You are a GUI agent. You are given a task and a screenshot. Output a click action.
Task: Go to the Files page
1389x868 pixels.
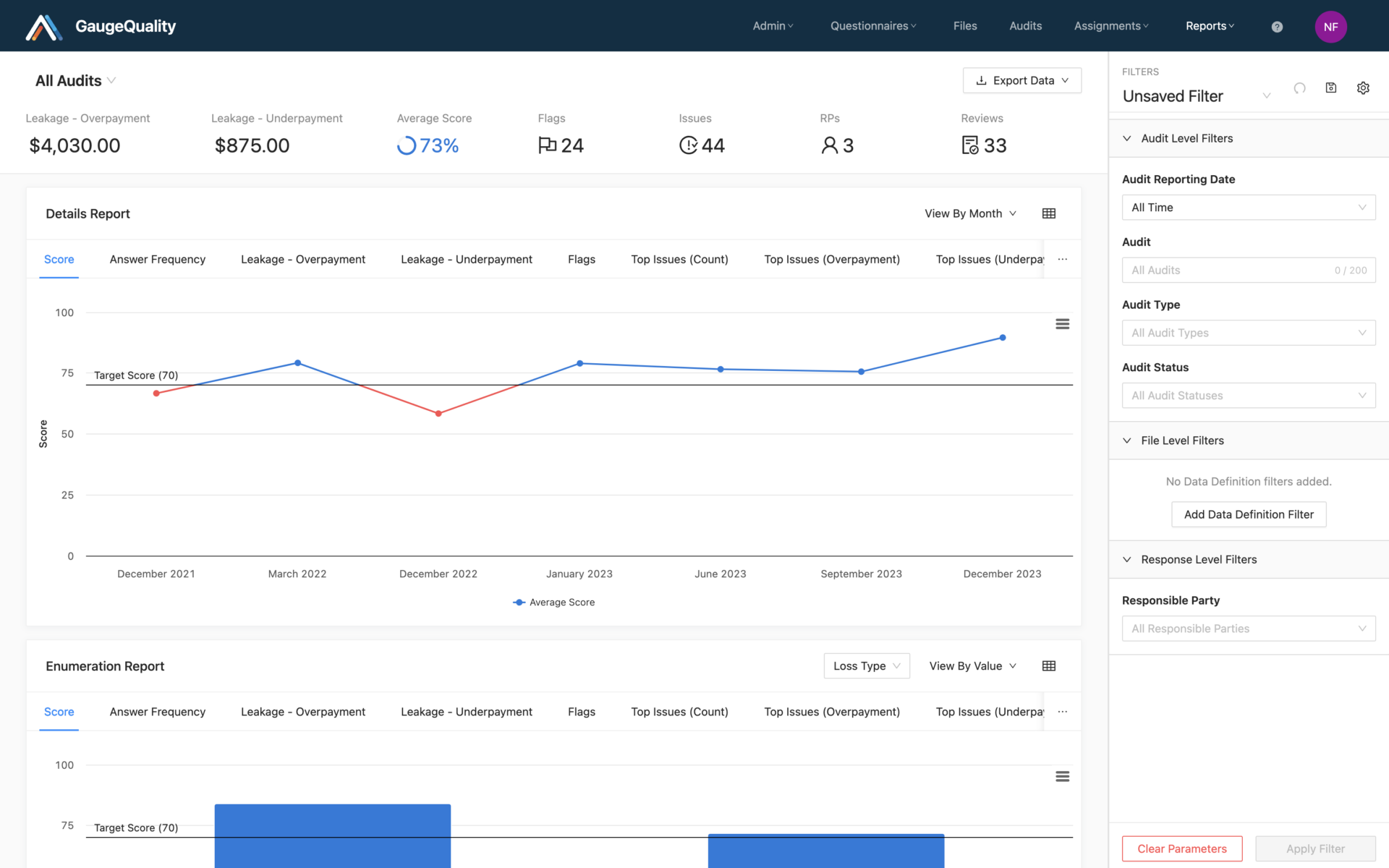965,26
